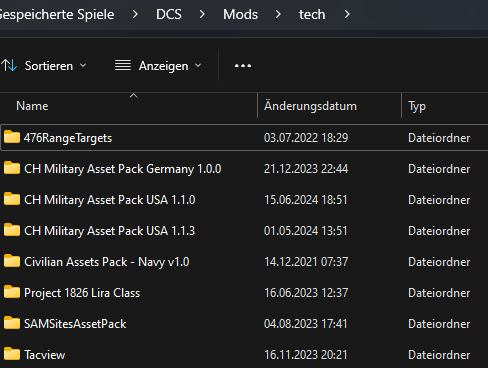This screenshot has width=488, height=368.
Task: Navigate to Mods breadcrumb folder
Action: (240, 14)
